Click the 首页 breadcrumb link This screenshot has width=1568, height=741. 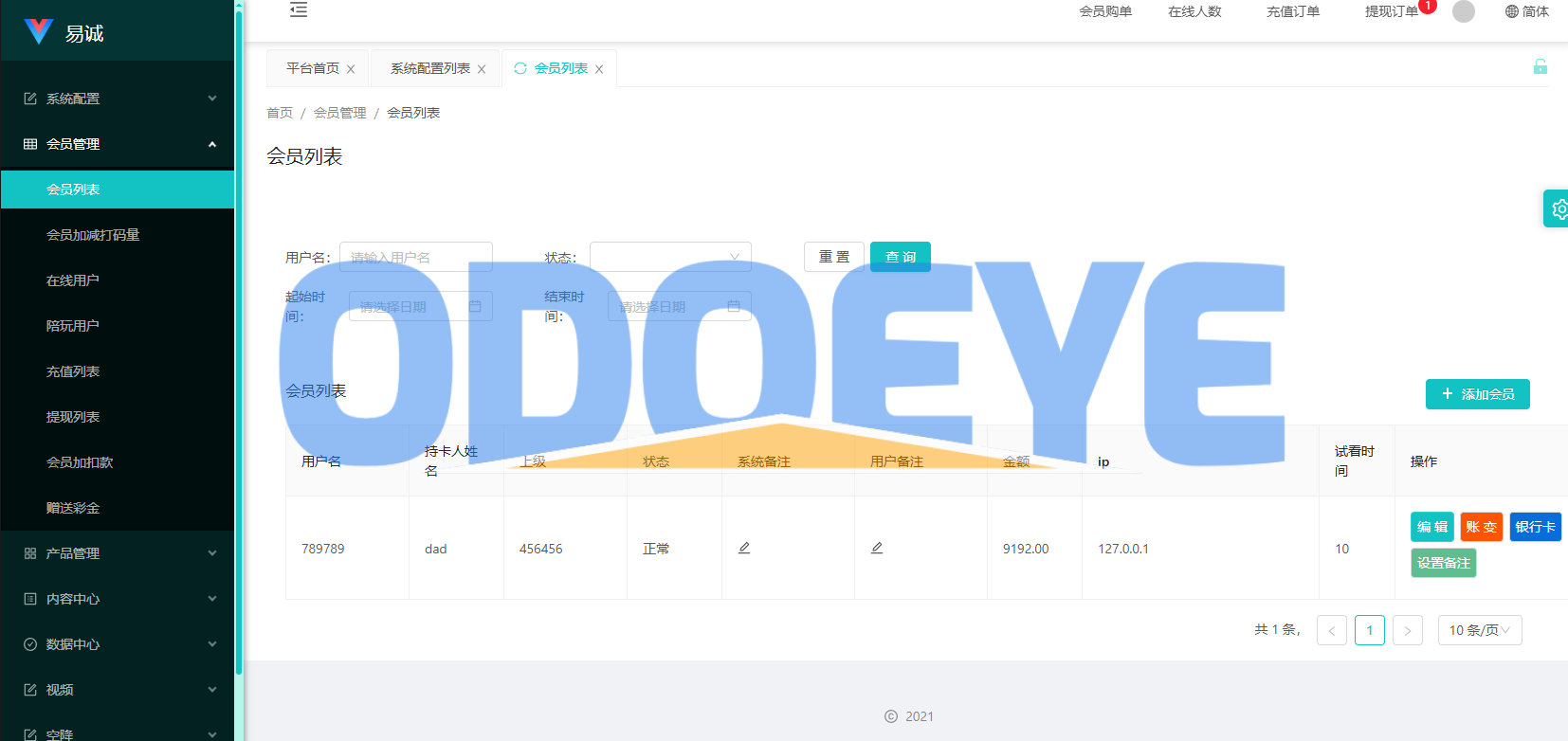[280, 113]
